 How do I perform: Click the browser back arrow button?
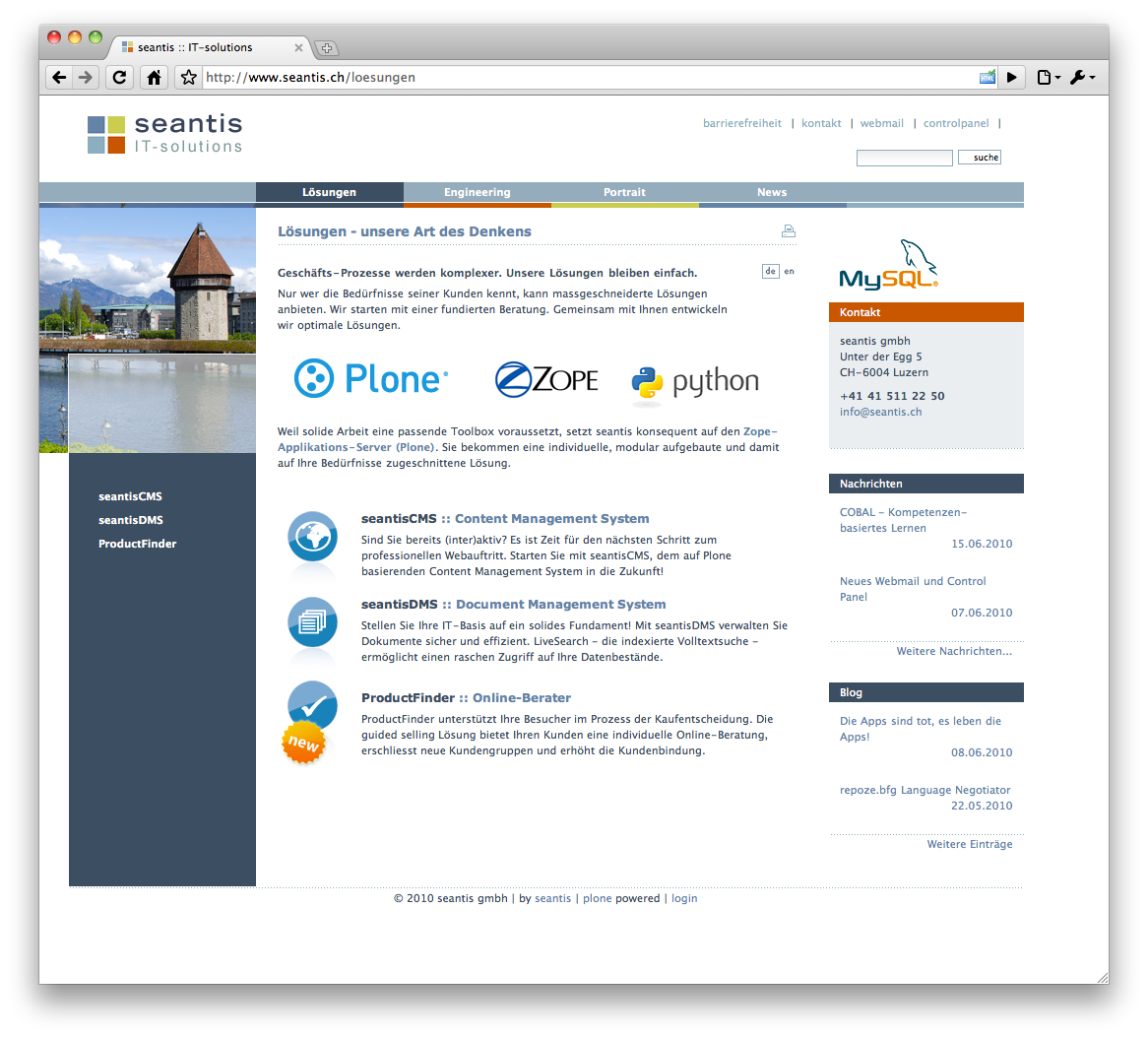pos(59,78)
